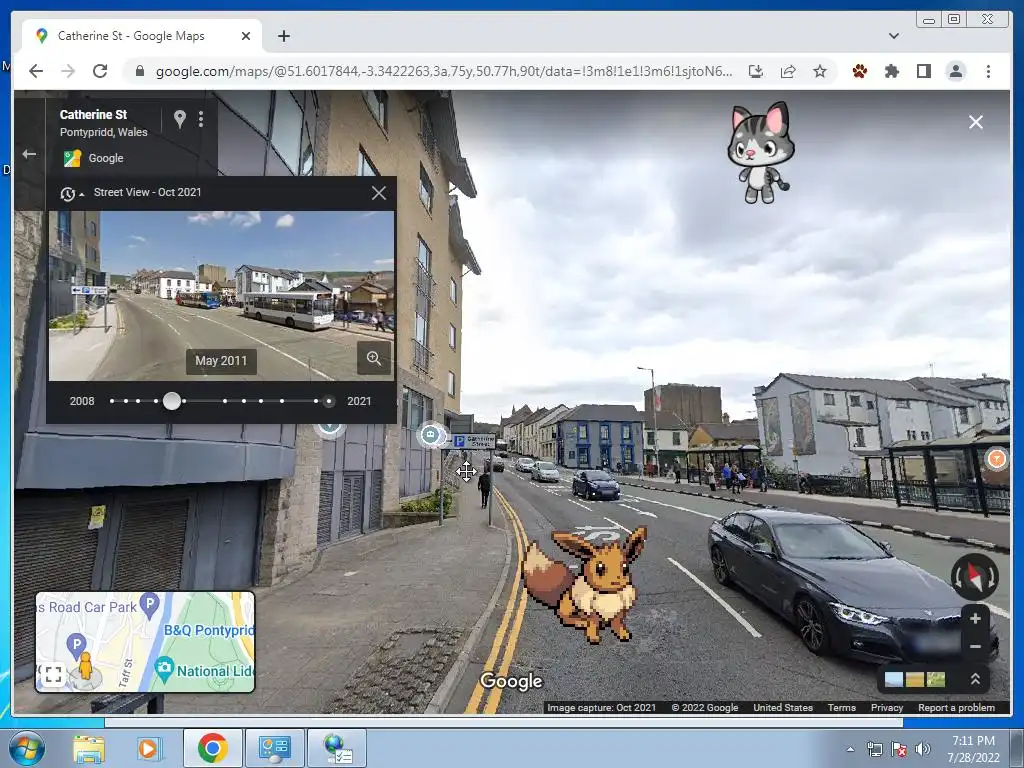
Task: Click the address bar URL
Action: [443, 71]
